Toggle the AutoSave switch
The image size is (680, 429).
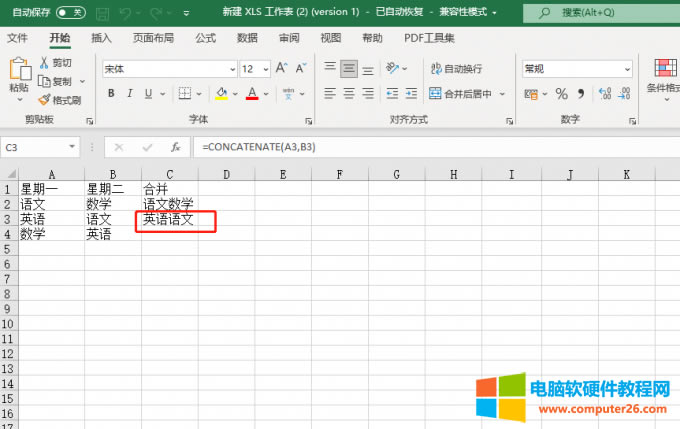(71, 13)
